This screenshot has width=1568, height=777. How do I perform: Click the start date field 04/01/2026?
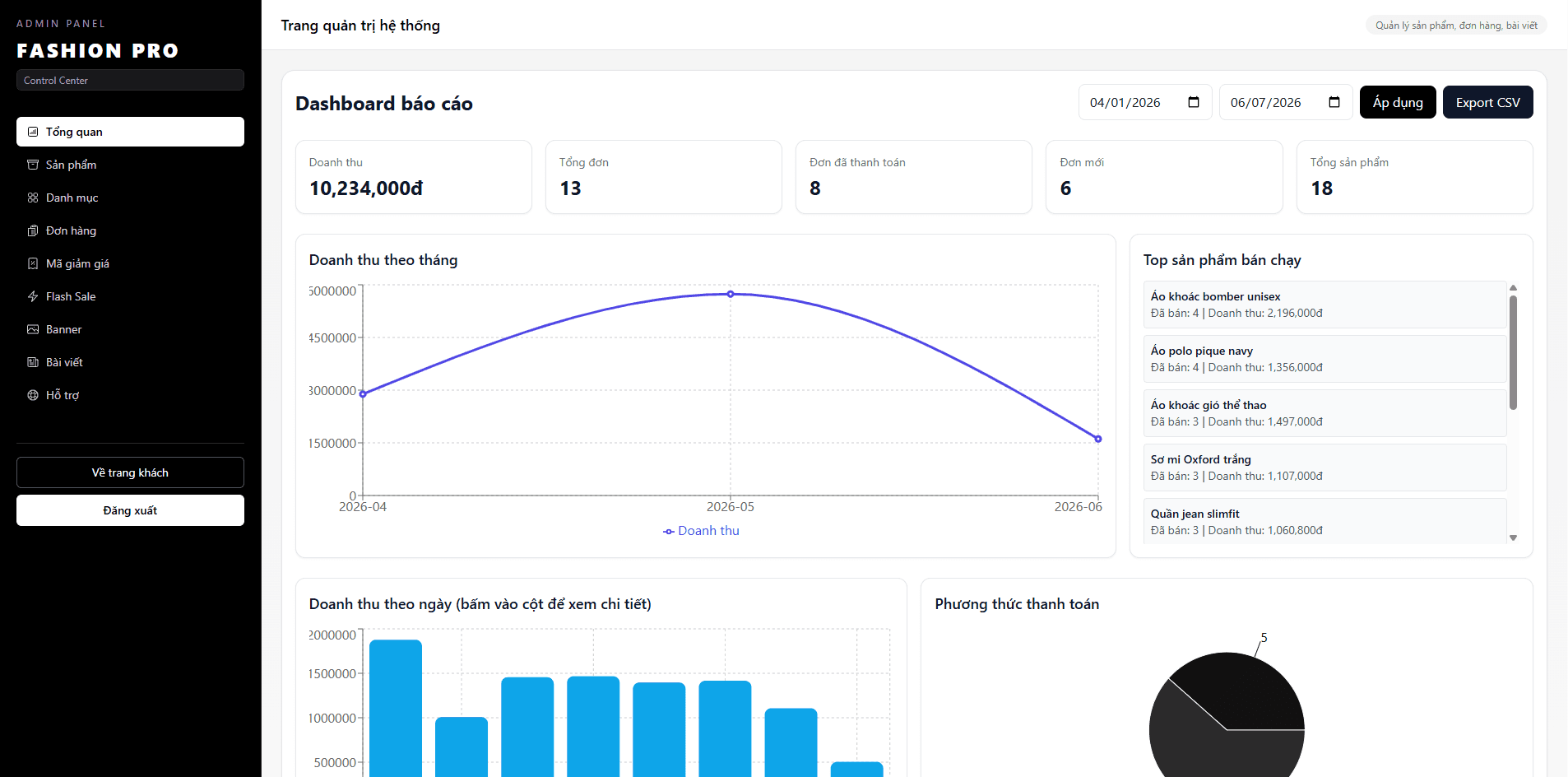point(1145,102)
